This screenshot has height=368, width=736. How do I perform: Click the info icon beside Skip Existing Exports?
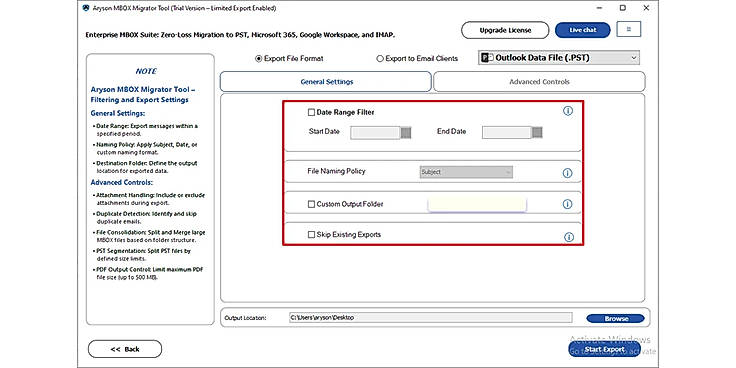pos(568,237)
